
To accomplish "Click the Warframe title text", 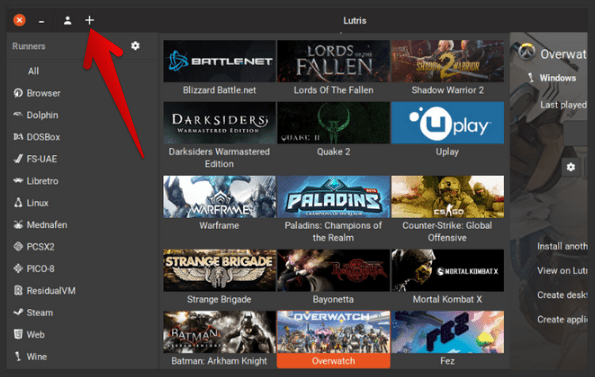I will pos(219,225).
